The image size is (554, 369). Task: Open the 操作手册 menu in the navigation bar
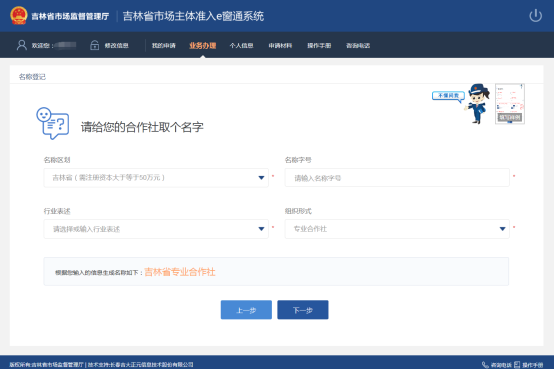(319, 46)
